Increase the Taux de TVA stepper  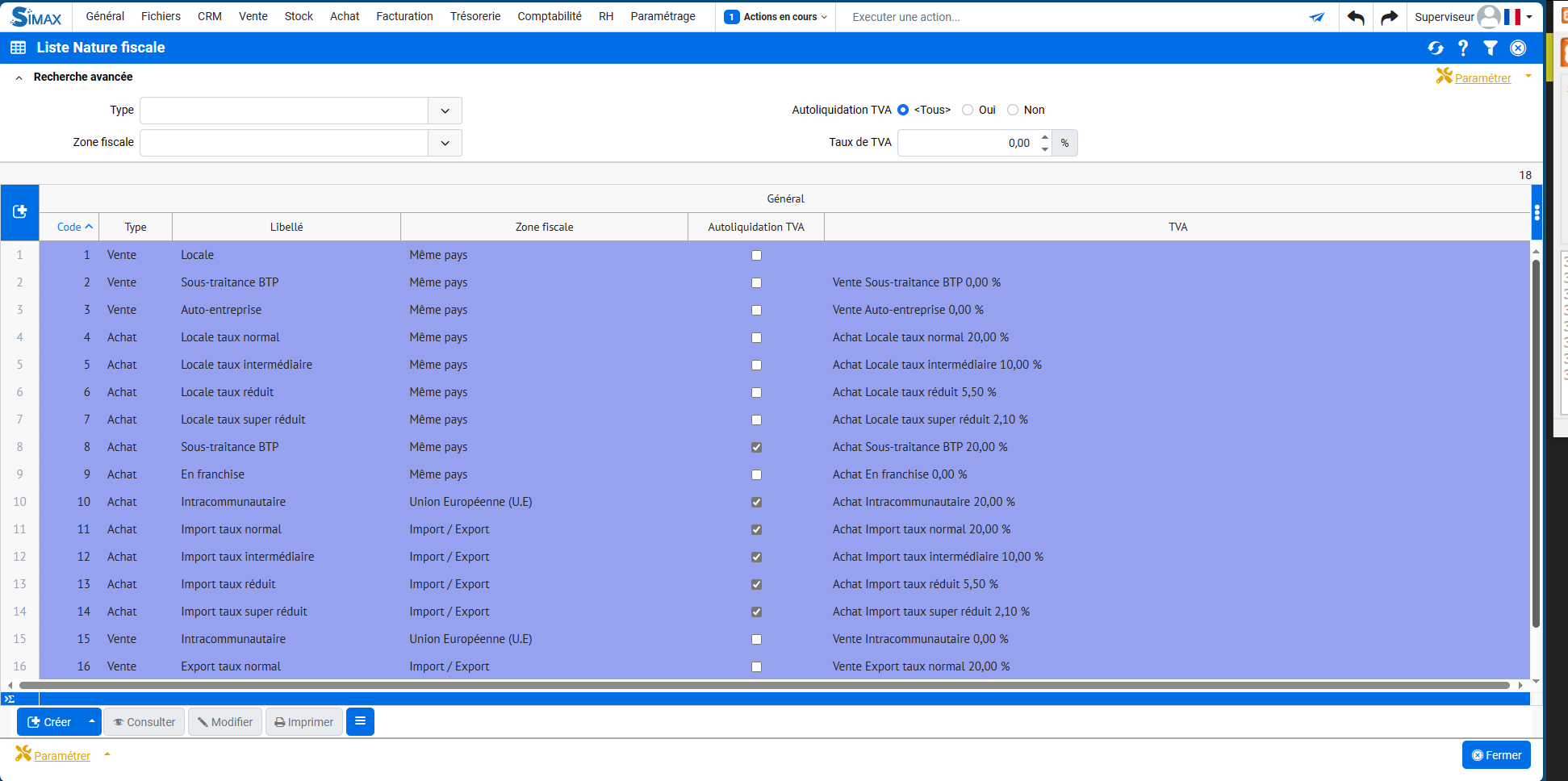tap(1045, 136)
